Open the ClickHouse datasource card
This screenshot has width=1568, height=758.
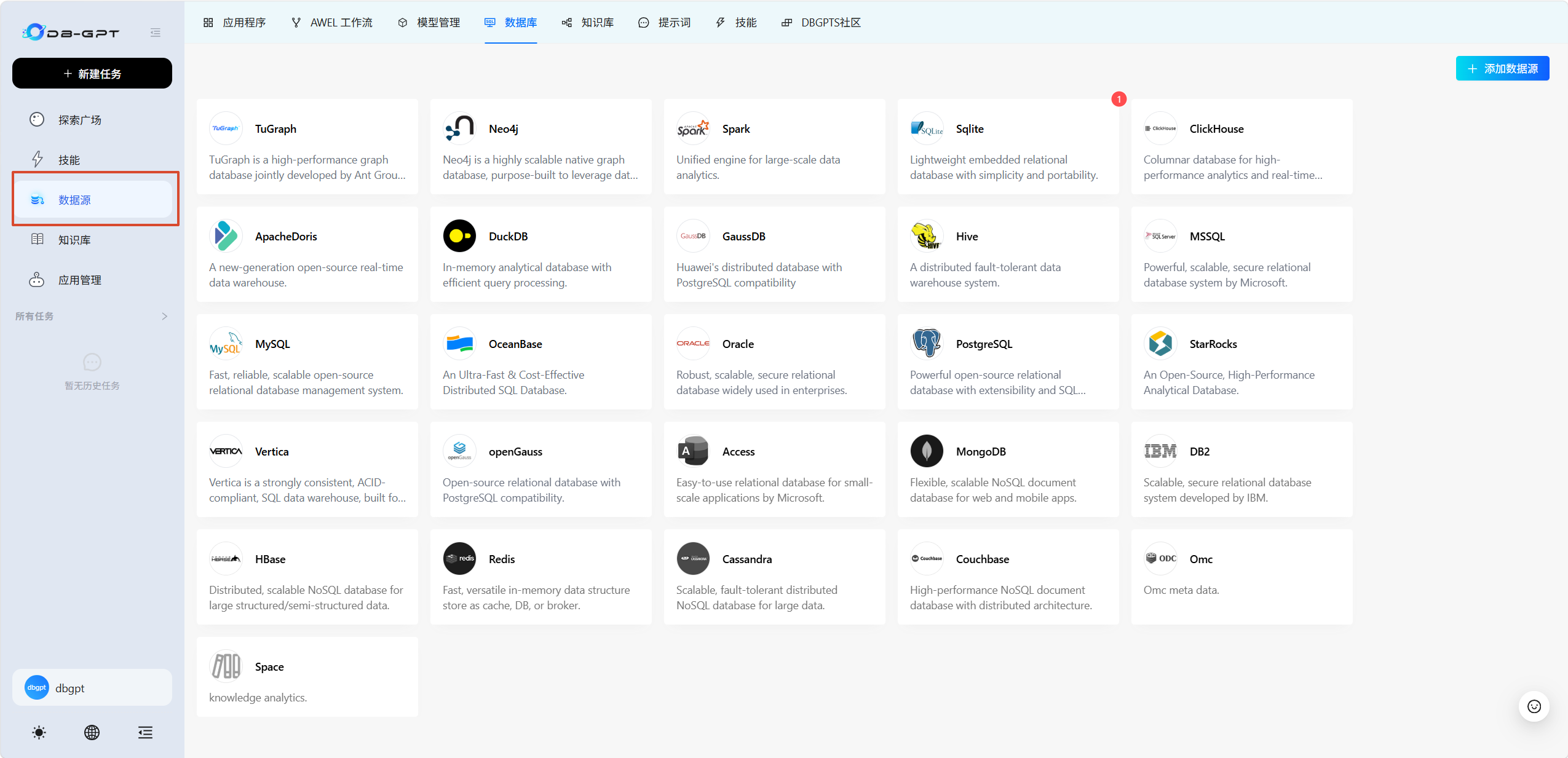tap(1242, 147)
